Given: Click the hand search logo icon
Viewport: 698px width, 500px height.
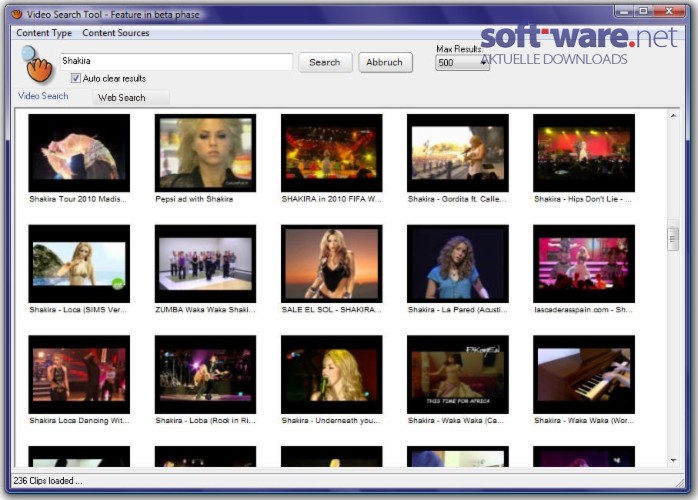Looking at the screenshot, I should point(37,64).
